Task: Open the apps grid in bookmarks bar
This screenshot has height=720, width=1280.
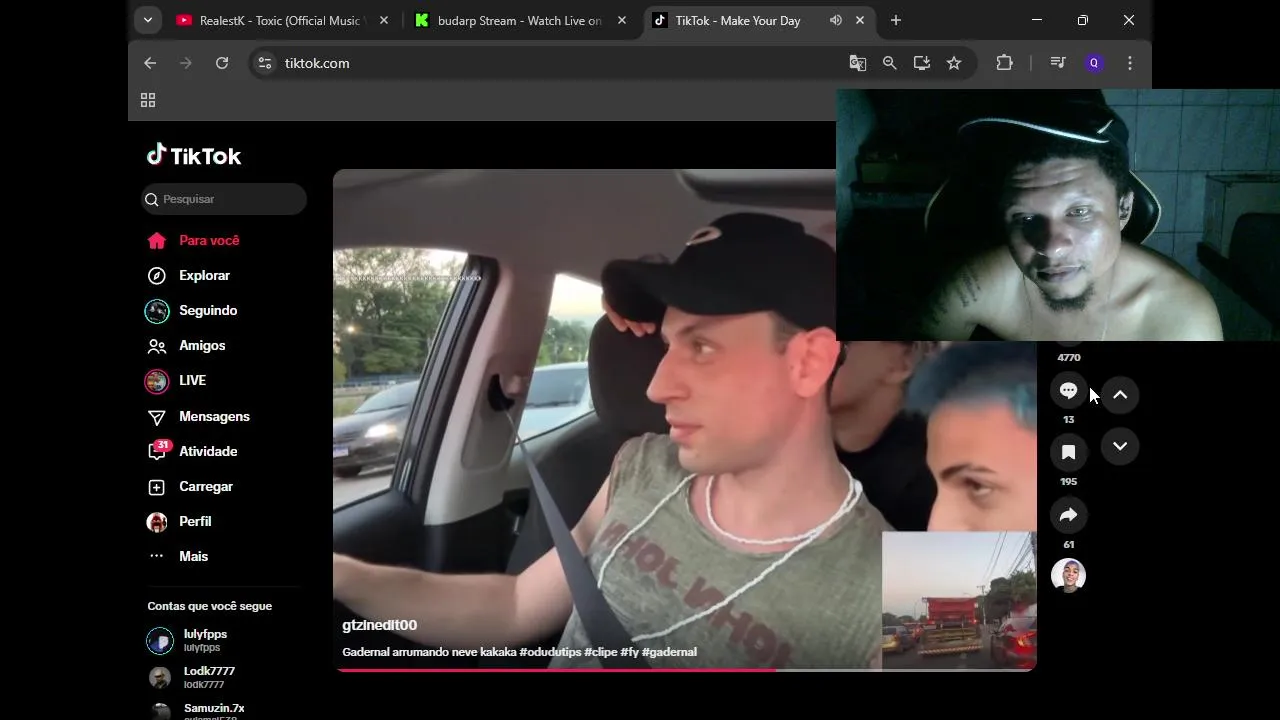Action: tap(148, 100)
